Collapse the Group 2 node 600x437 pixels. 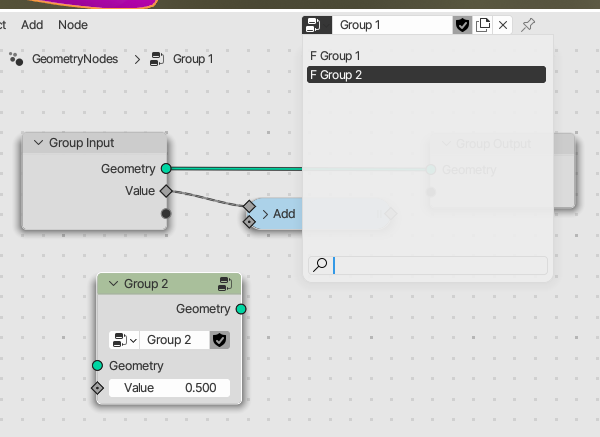(x=113, y=284)
